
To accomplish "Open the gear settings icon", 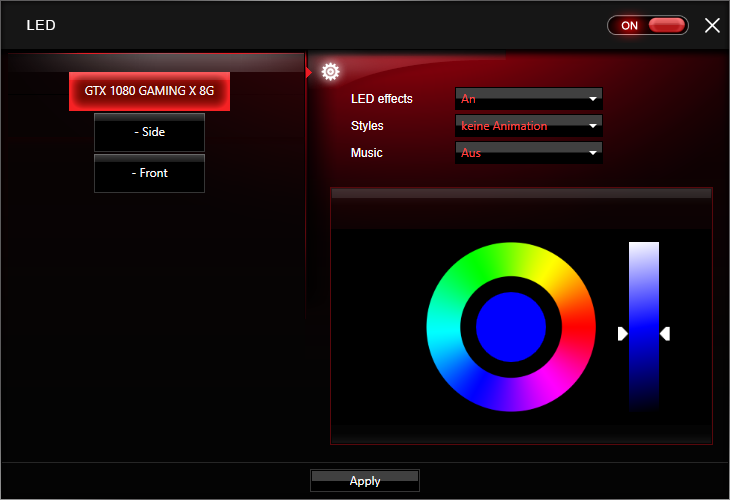I will (331, 72).
